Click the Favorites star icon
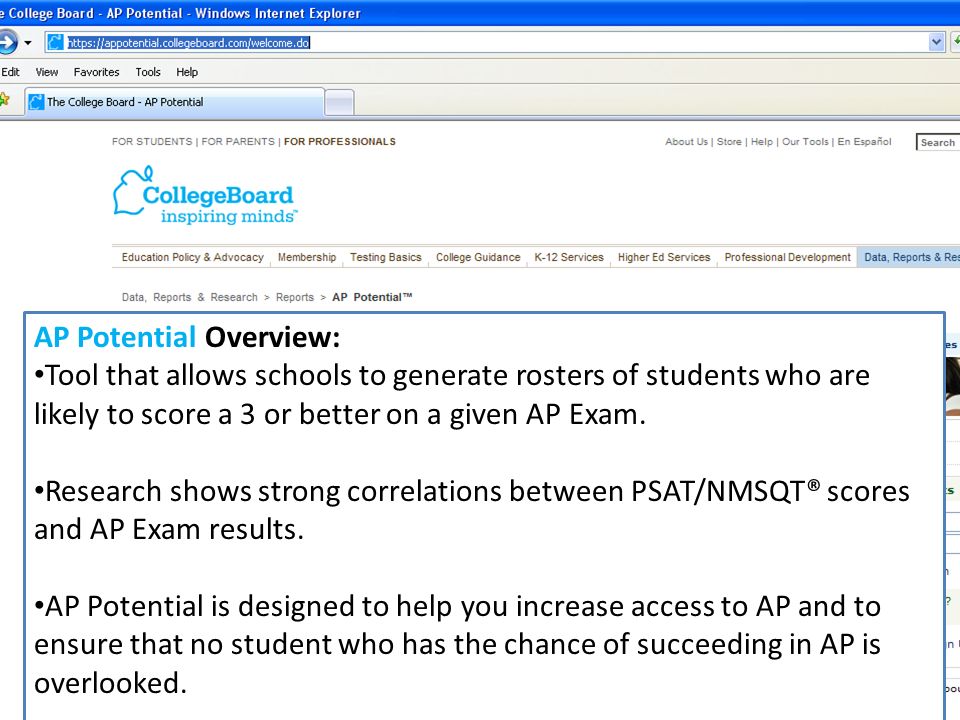 tap(4, 99)
